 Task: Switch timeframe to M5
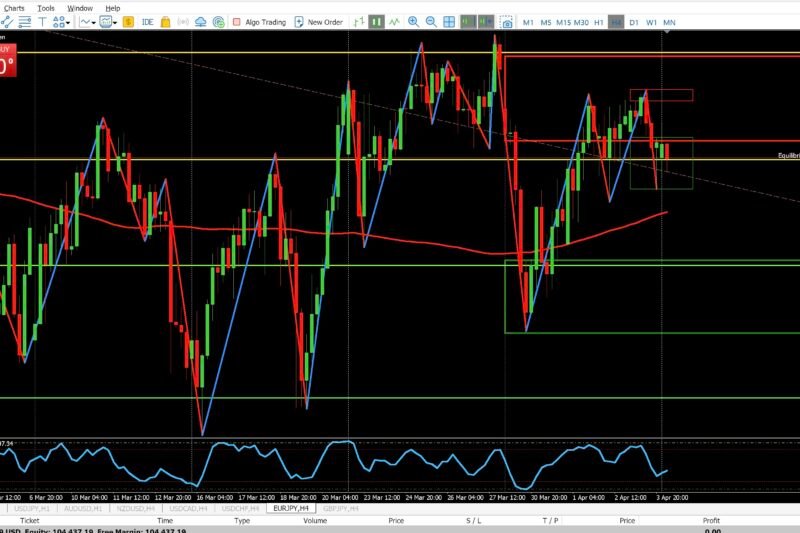pos(545,22)
